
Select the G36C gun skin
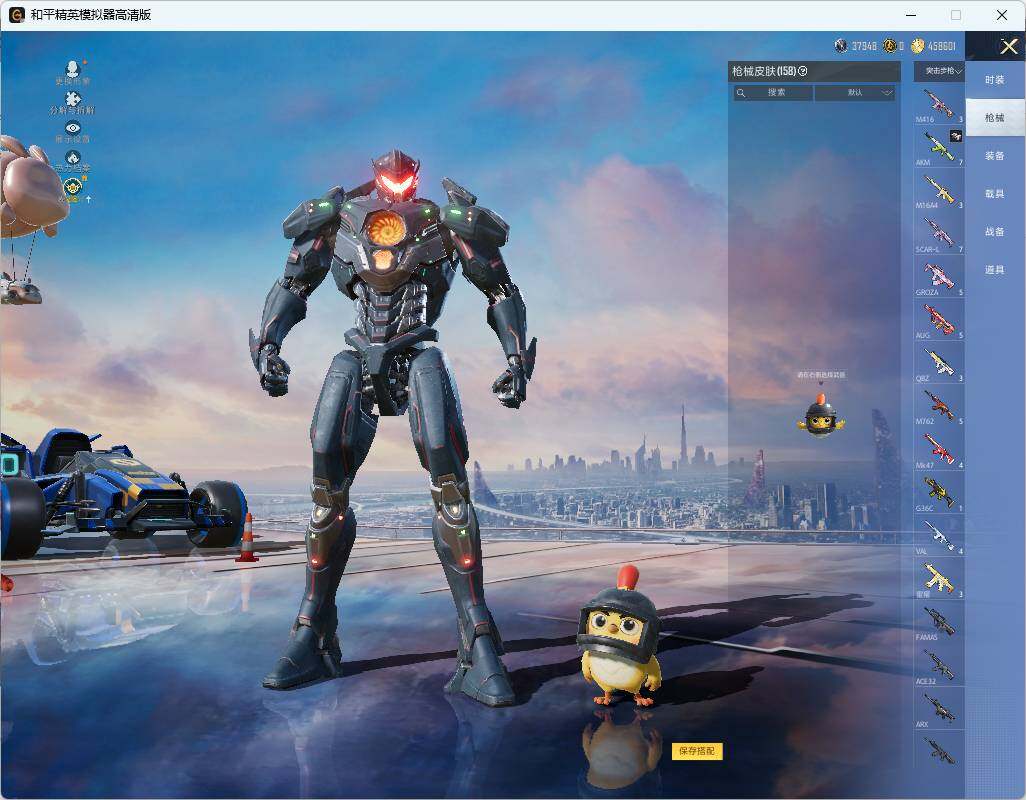tap(939, 493)
